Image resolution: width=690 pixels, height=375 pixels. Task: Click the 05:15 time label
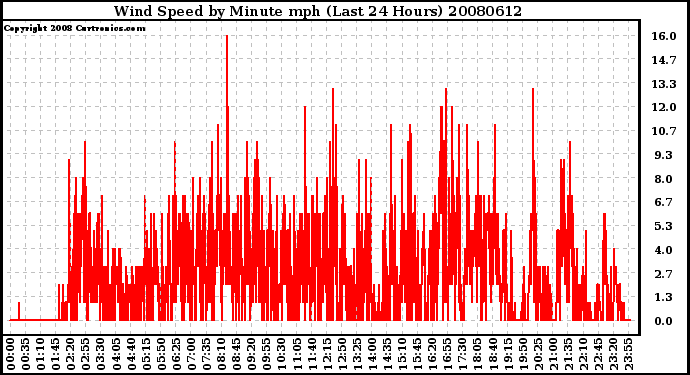[x=146, y=355]
